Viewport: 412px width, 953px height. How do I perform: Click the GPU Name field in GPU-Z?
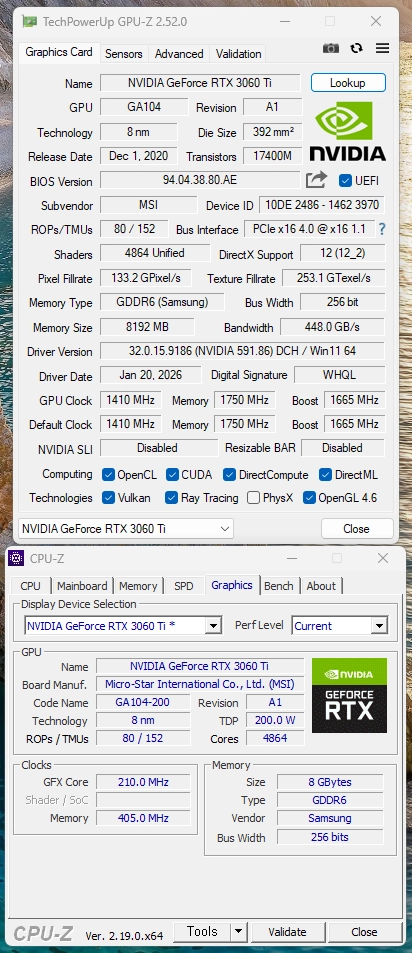click(200, 83)
